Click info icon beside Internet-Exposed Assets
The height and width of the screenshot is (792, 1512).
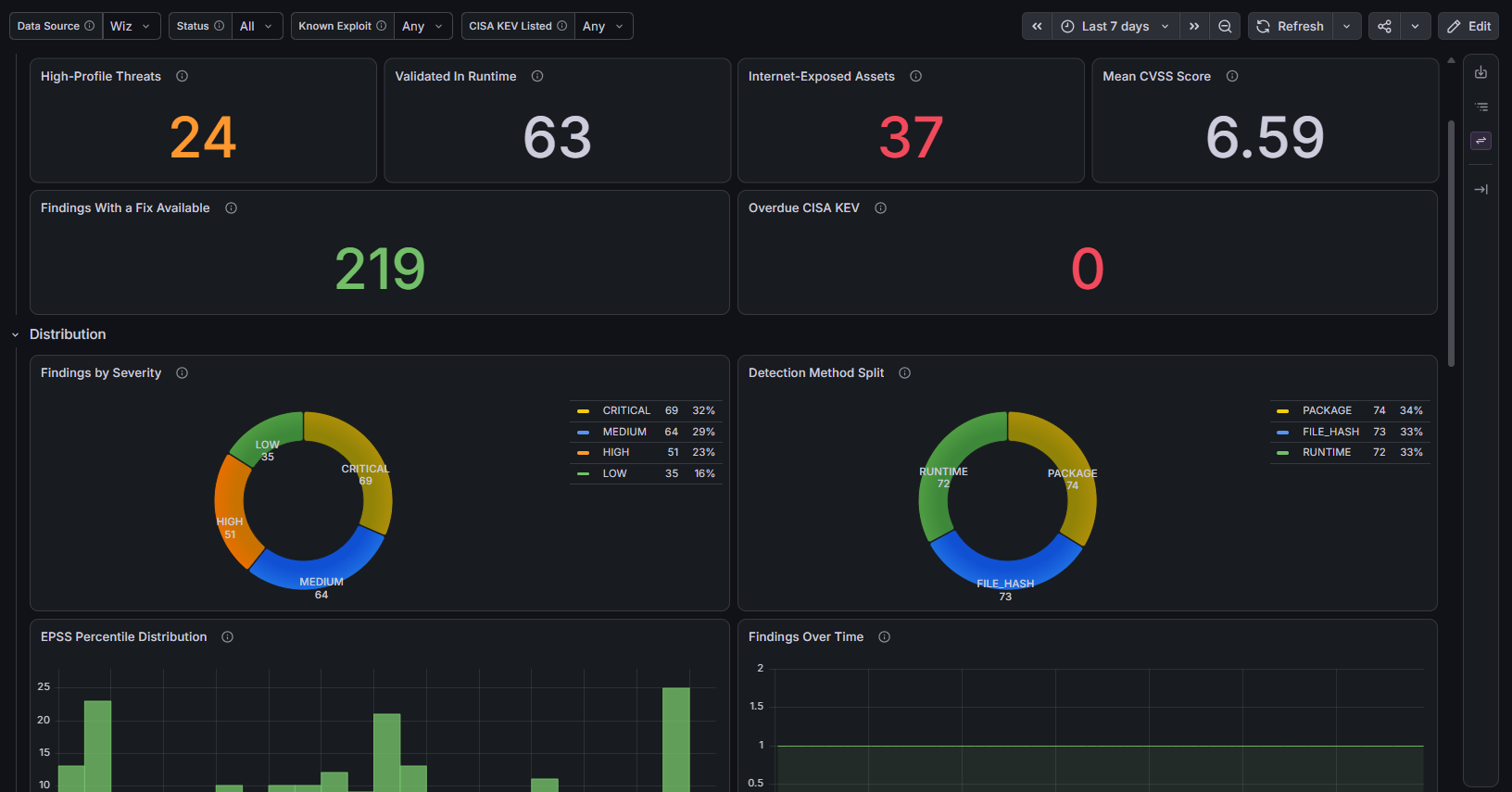[x=915, y=76]
